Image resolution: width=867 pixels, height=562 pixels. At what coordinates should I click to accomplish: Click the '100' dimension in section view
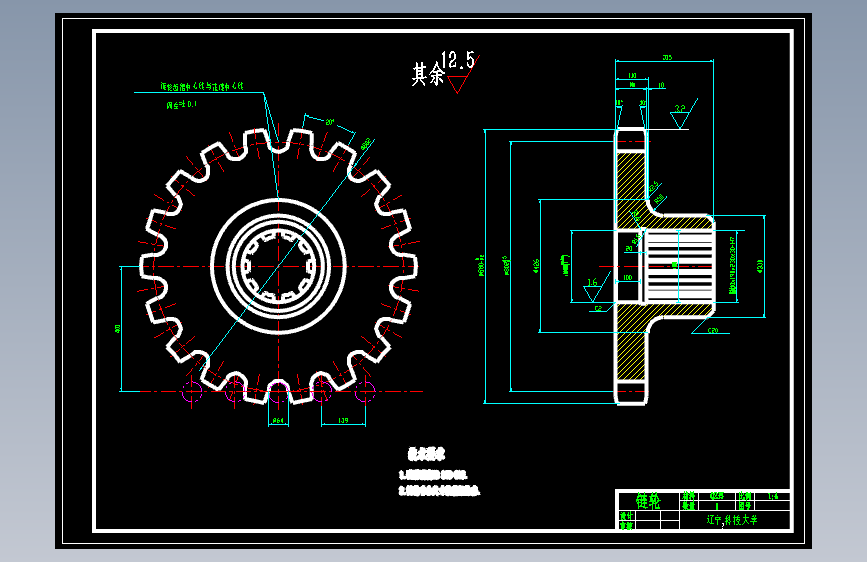(x=628, y=278)
